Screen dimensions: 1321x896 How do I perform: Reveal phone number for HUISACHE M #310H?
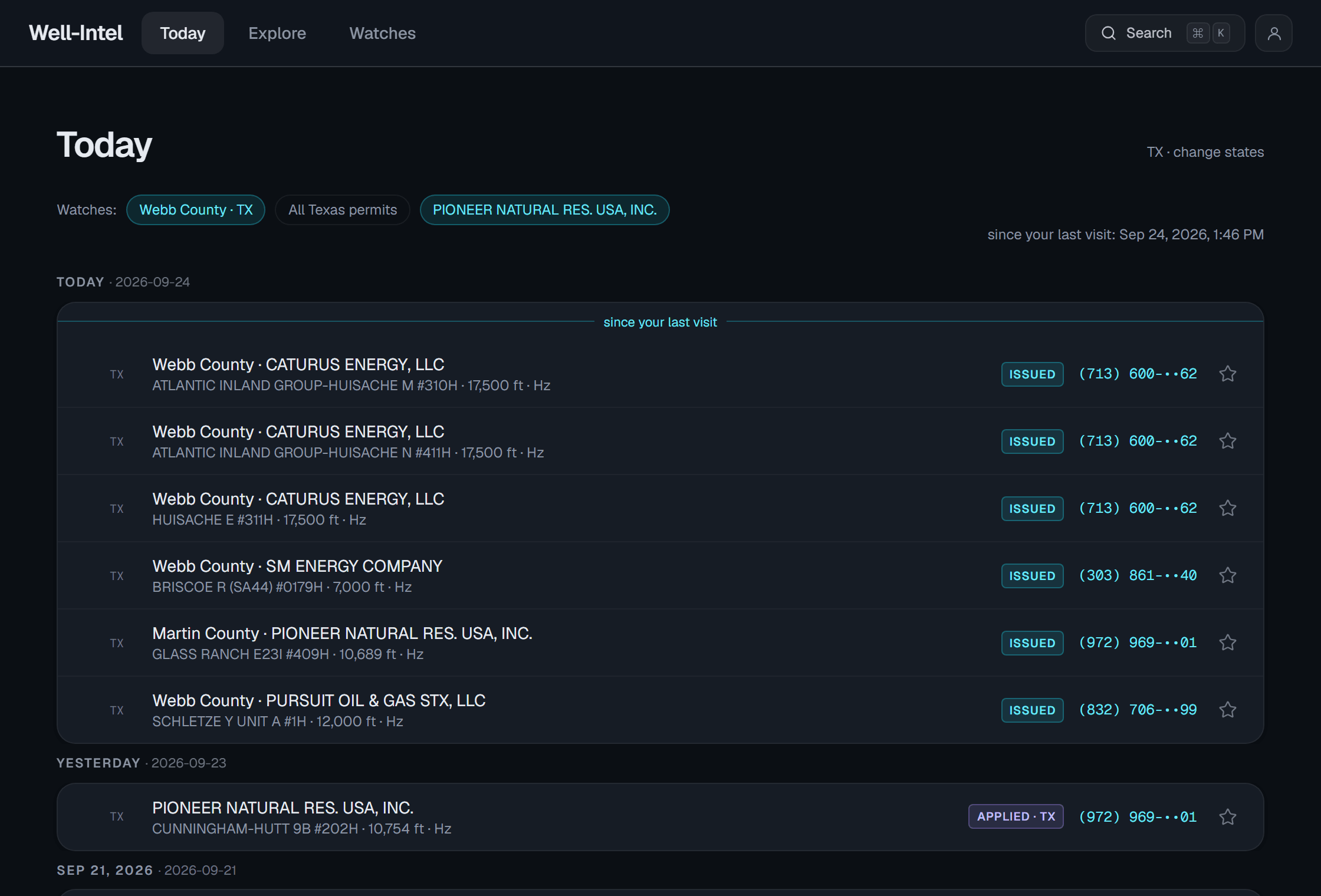[1138, 374]
